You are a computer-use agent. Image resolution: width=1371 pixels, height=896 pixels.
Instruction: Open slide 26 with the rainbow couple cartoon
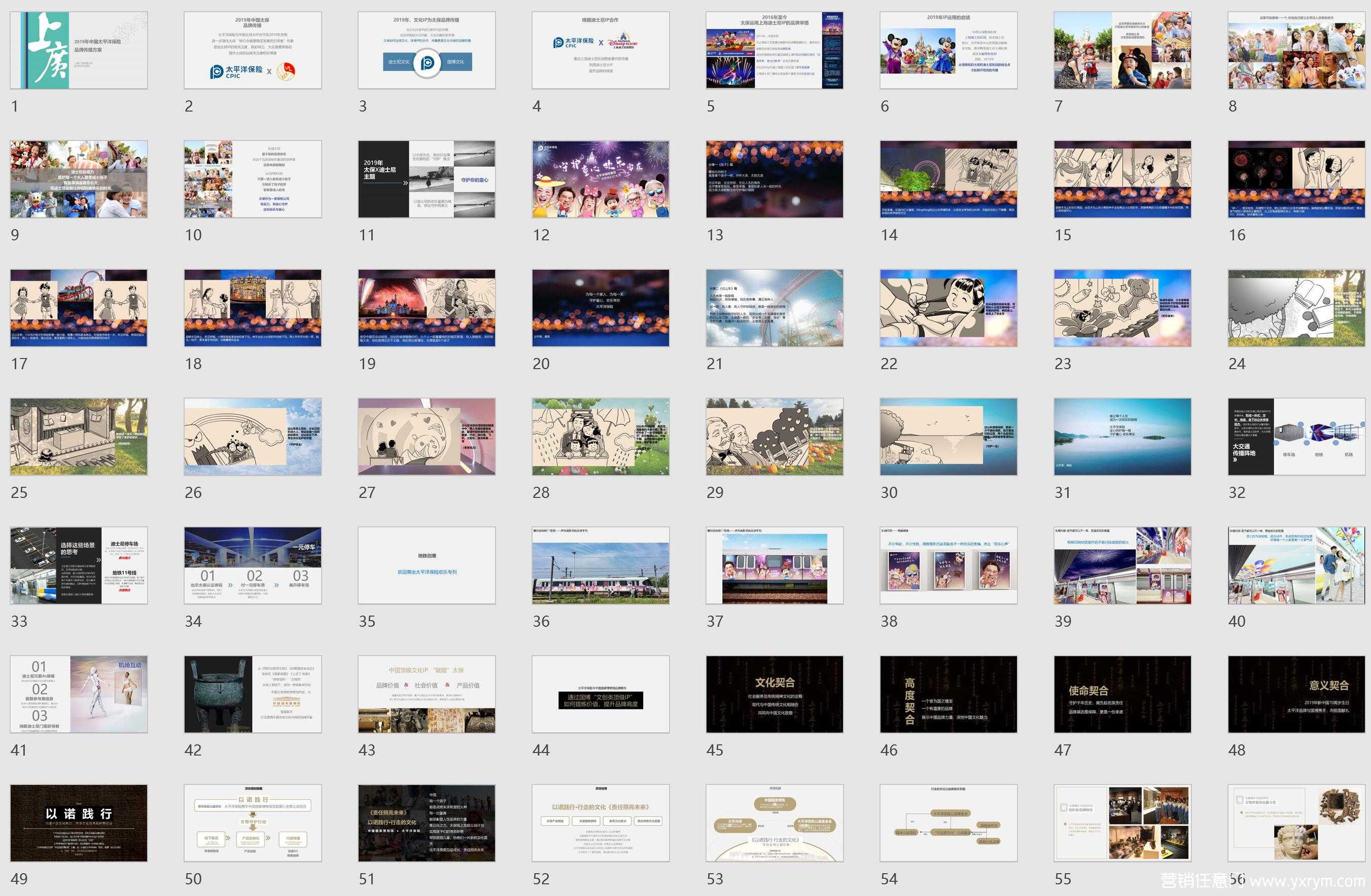tap(253, 437)
